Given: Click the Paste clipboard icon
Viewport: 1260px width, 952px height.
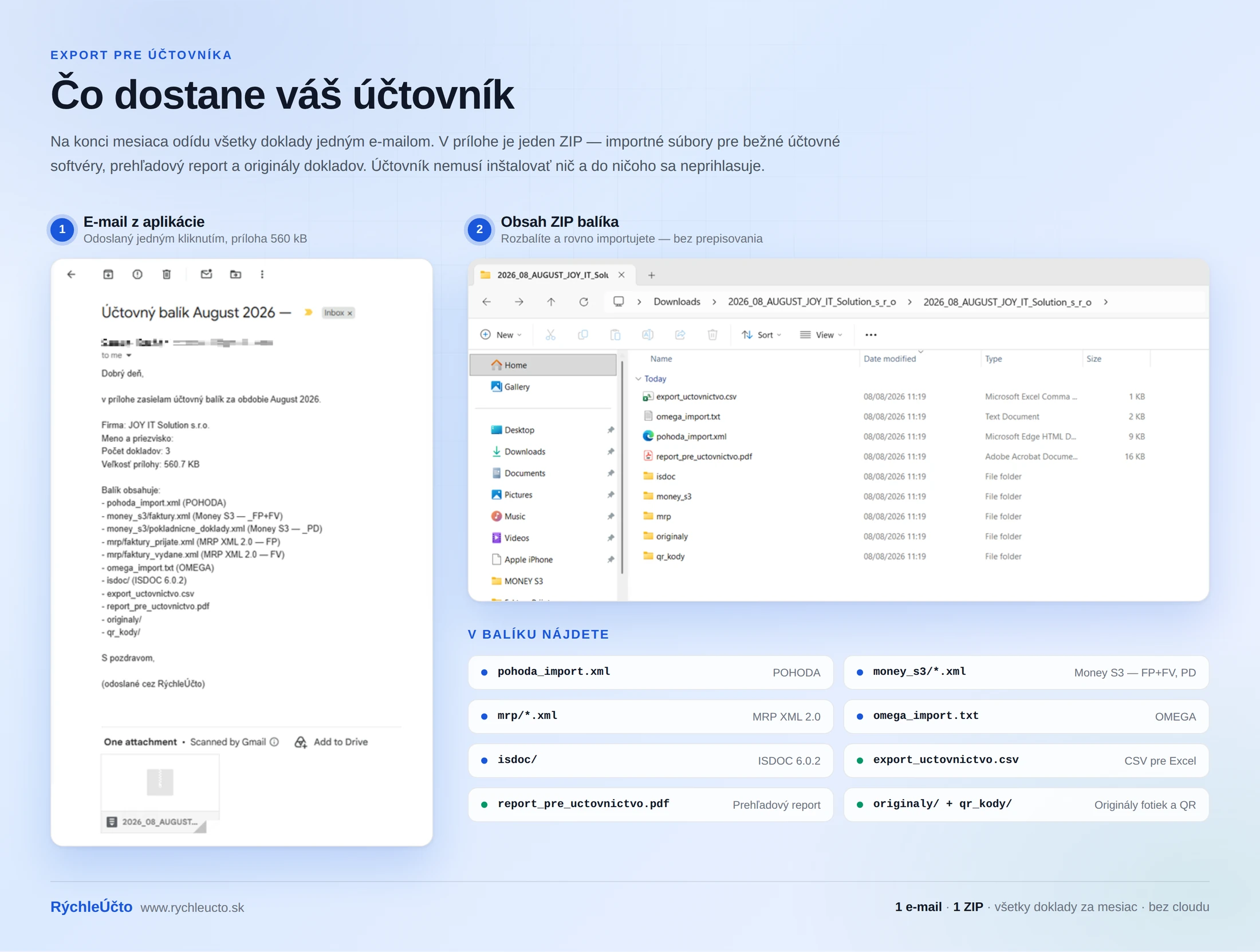Looking at the screenshot, I should [x=615, y=335].
